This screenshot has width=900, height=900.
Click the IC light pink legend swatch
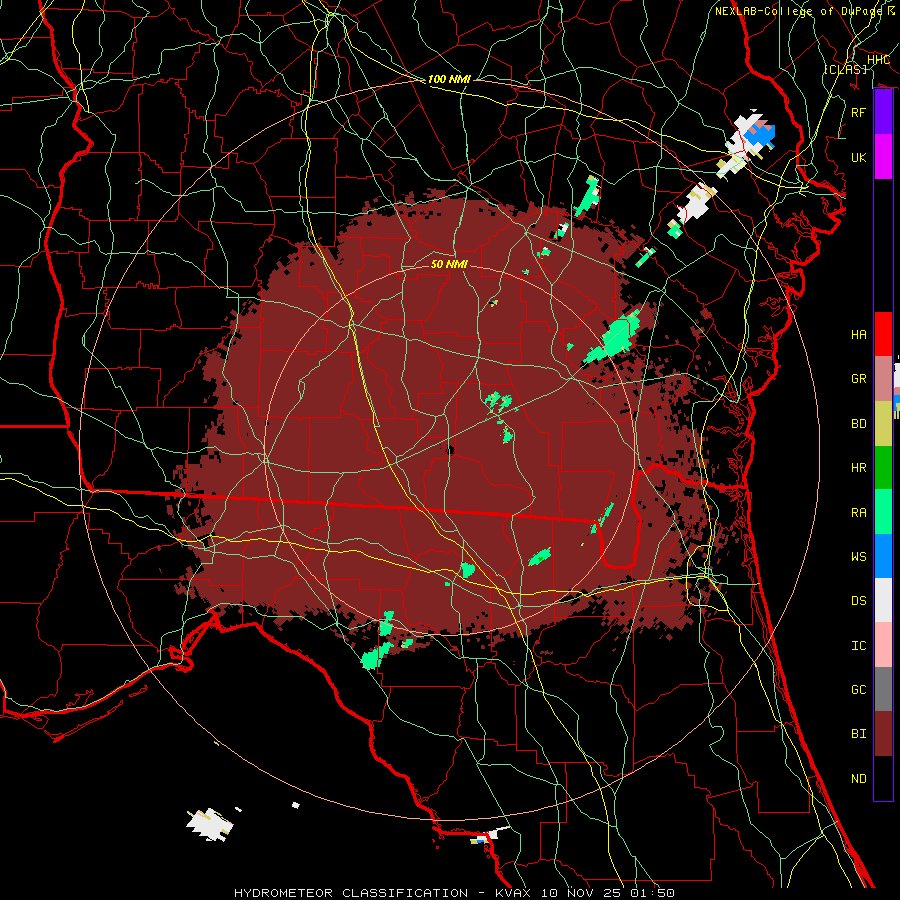[883, 645]
